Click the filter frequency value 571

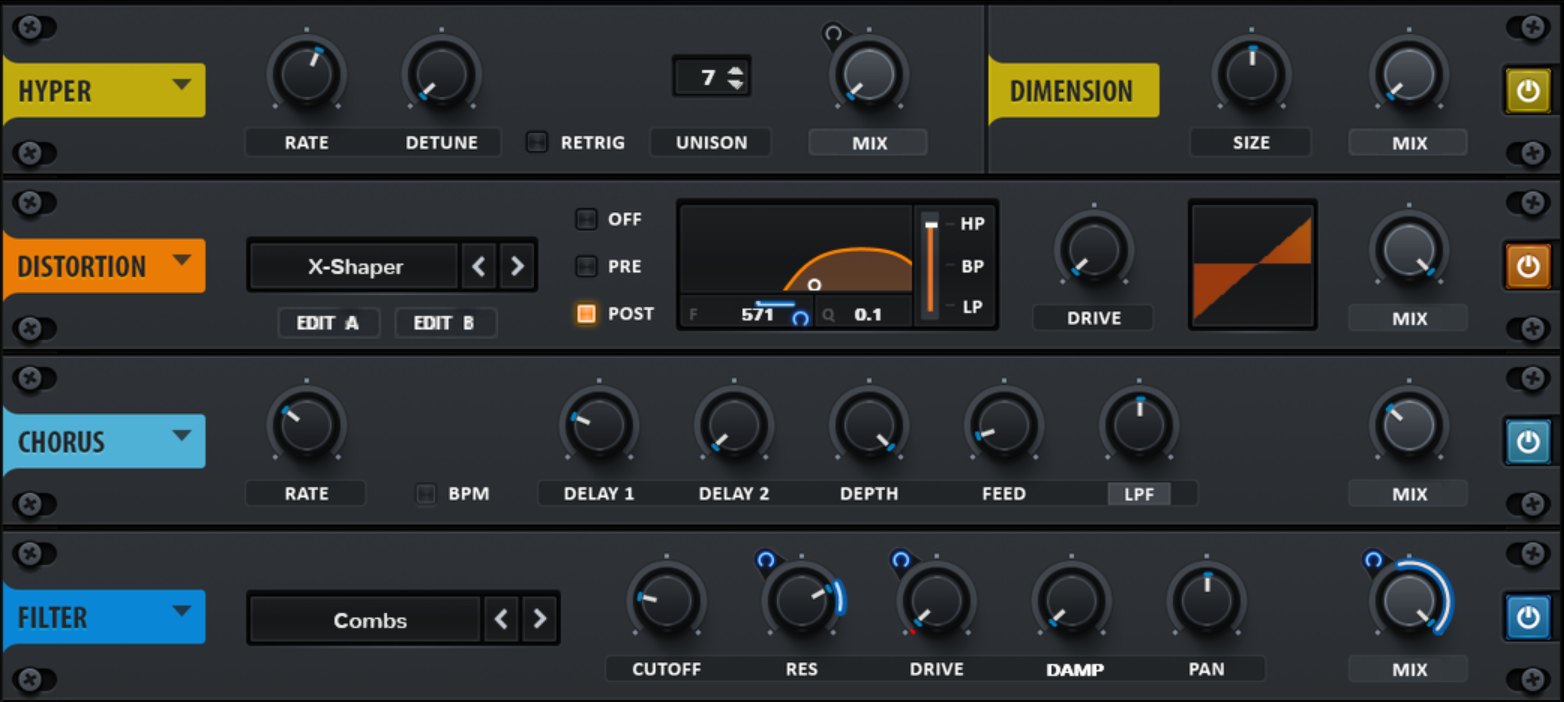pyautogui.click(x=758, y=314)
